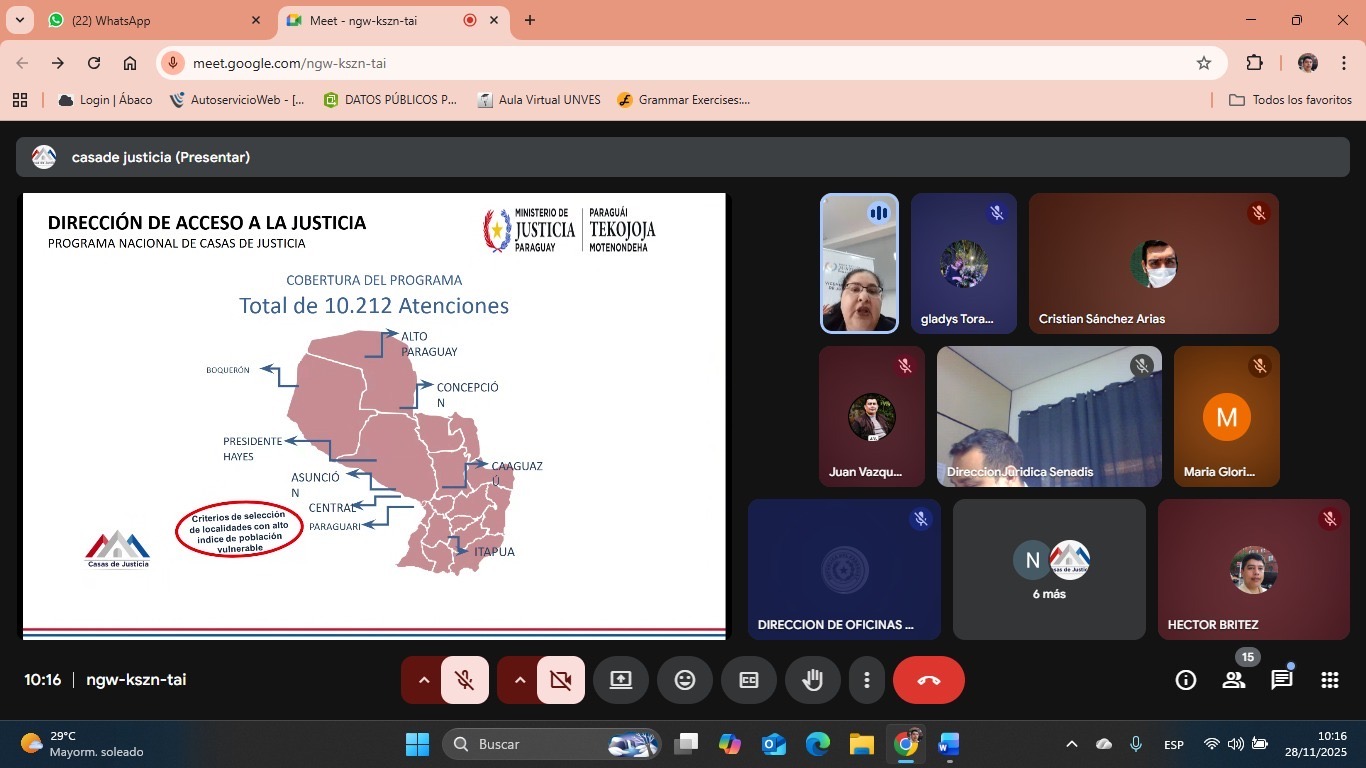Open meeting details info icon

click(1185, 680)
